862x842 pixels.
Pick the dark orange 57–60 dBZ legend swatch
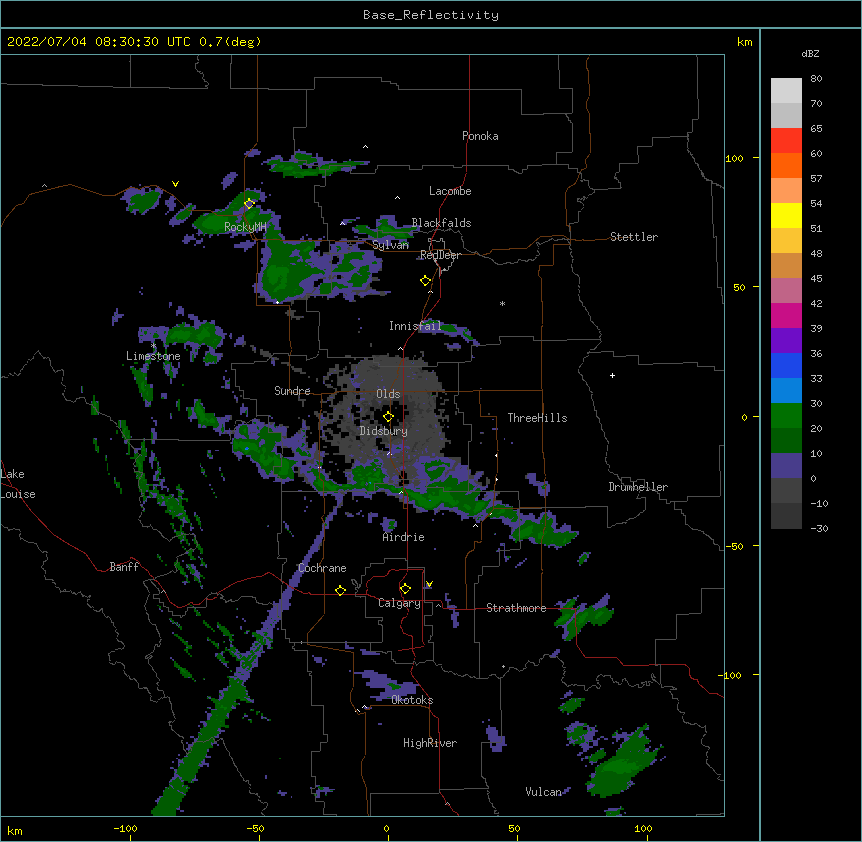point(786,165)
